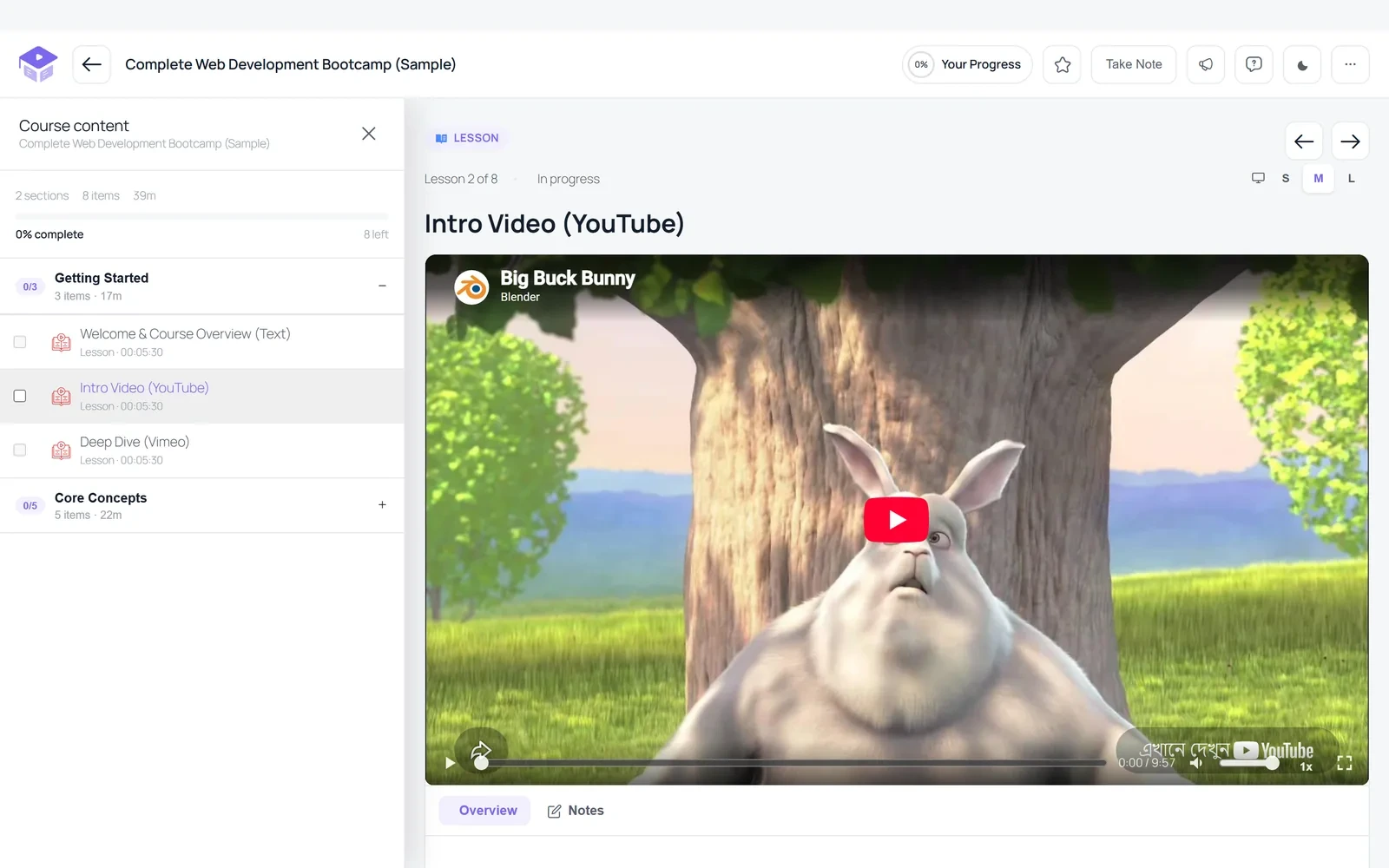Switch to the Notes tab
The image size is (1389, 868).
click(x=576, y=811)
